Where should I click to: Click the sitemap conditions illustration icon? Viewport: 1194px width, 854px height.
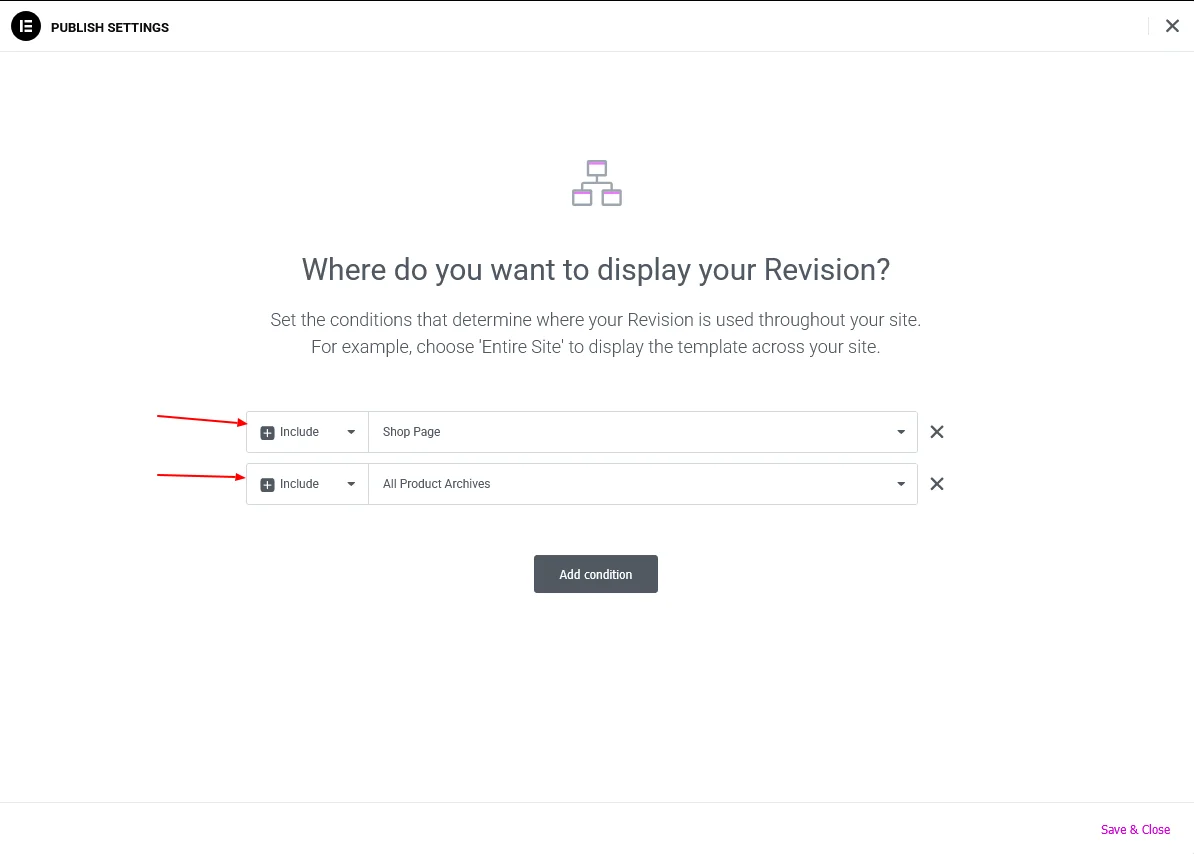click(597, 183)
